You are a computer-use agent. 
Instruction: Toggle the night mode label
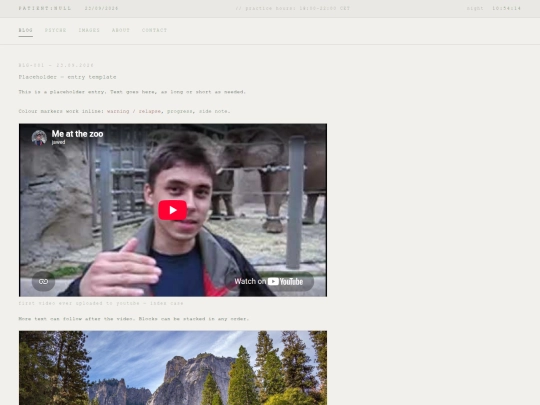475,8
